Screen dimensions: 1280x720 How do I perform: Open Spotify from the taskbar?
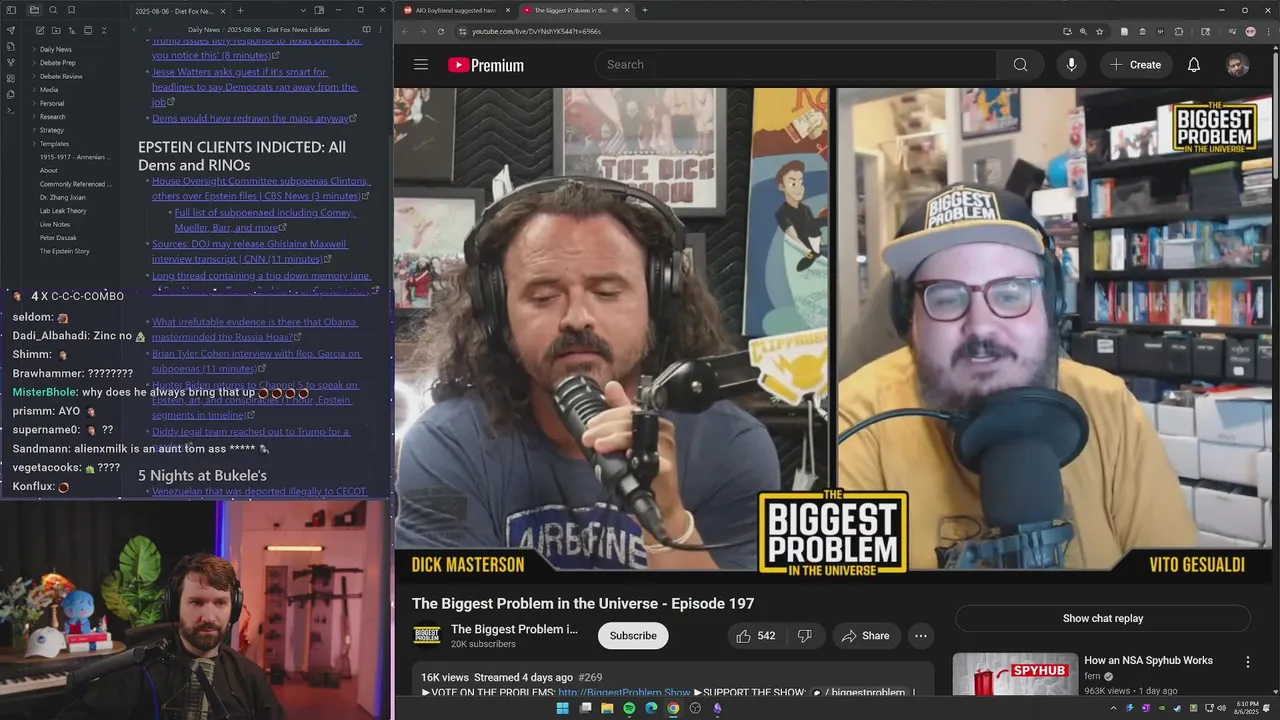(629, 708)
